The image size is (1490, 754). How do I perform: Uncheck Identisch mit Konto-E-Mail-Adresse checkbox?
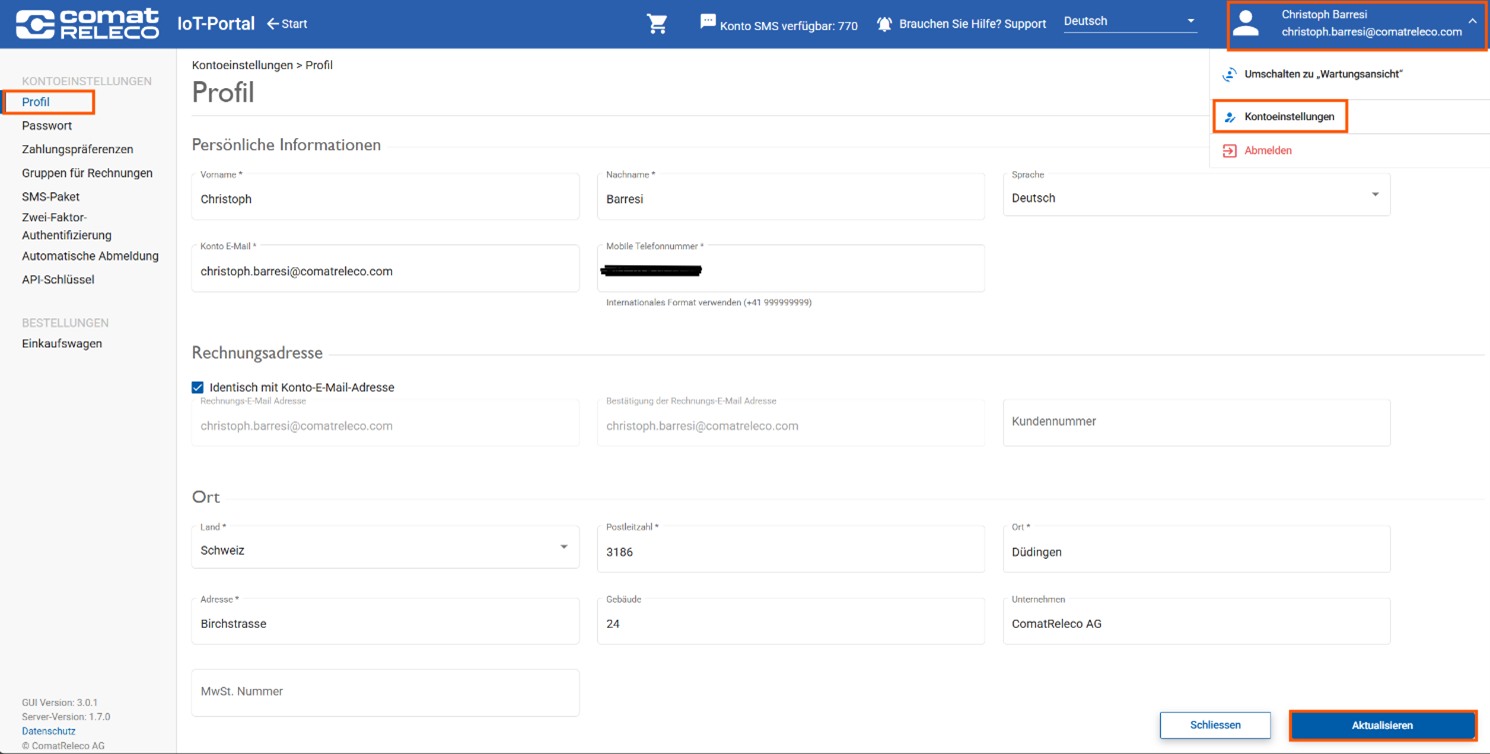[198, 388]
